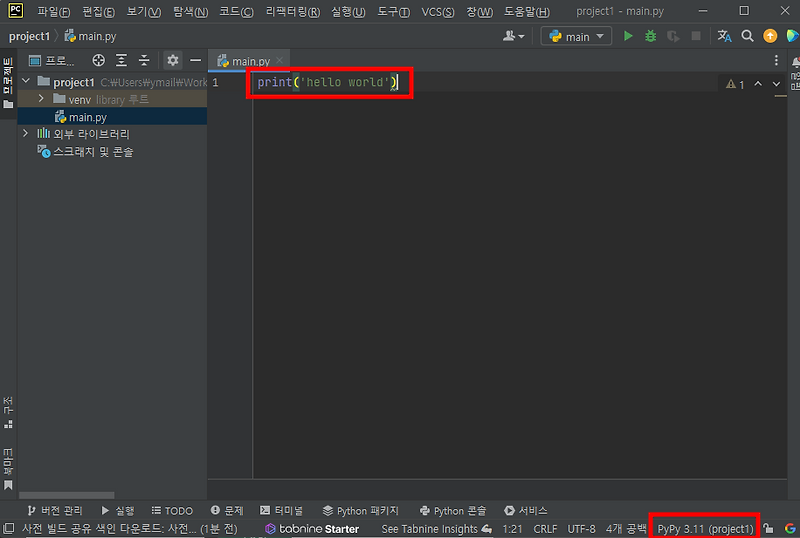Open the File menu (파일)
800x538 pixels.
pyautogui.click(x=54, y=11)
